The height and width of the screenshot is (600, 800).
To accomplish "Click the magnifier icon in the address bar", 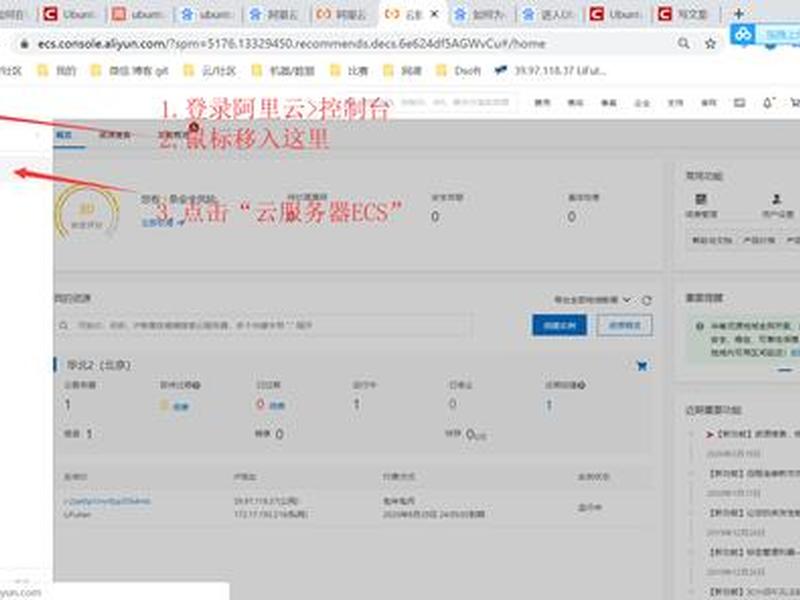I will click(x=684, y=44).
